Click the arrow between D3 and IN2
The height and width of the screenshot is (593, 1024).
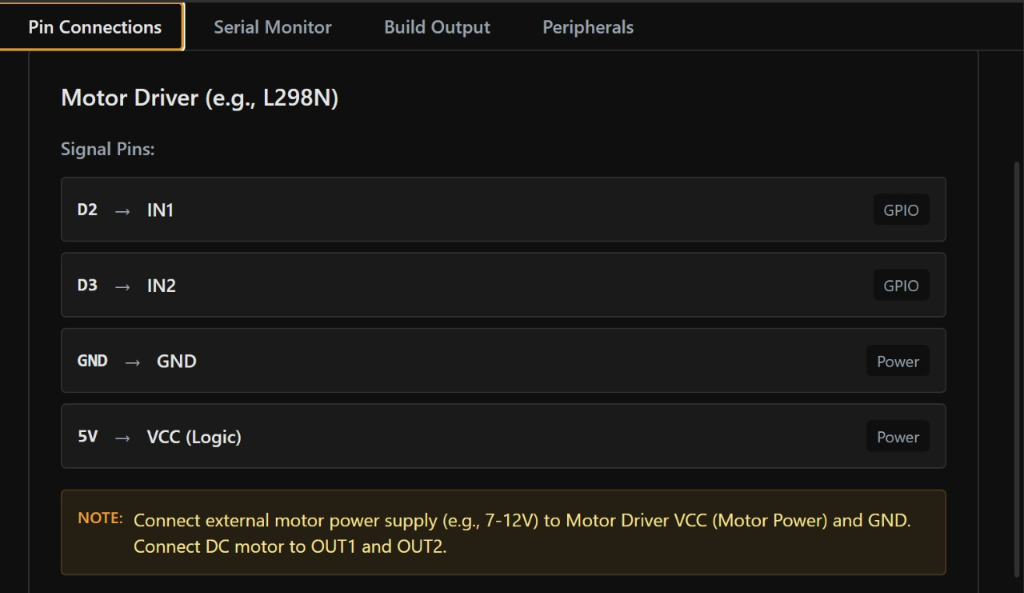point(122,286)
